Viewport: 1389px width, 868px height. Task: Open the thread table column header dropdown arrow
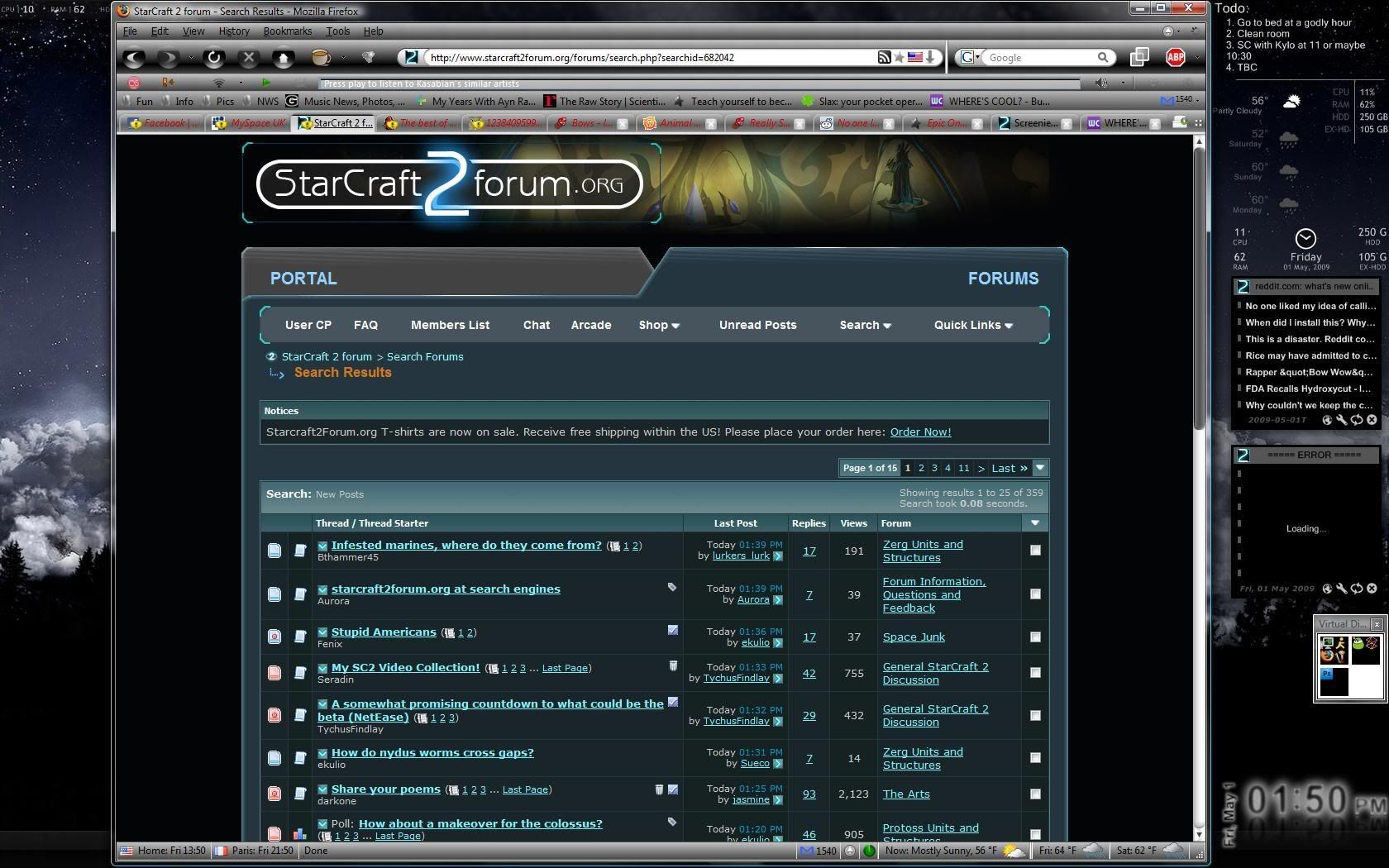pos(1034,523)
